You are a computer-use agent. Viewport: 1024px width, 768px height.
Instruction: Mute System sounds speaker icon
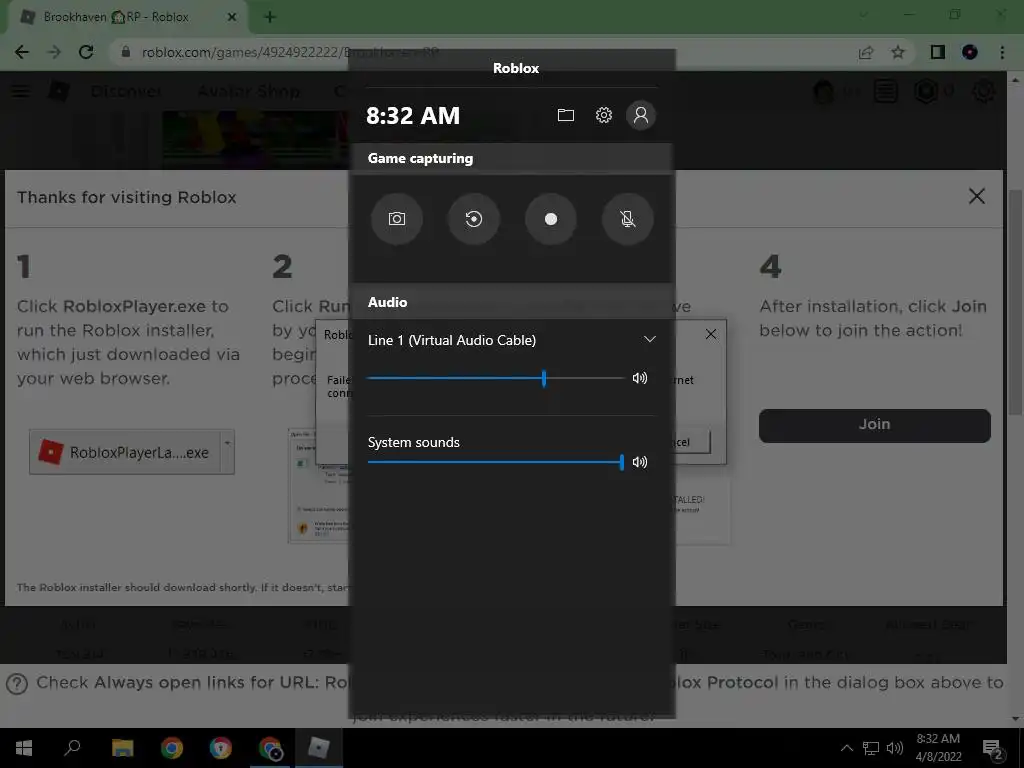point(640,462)
